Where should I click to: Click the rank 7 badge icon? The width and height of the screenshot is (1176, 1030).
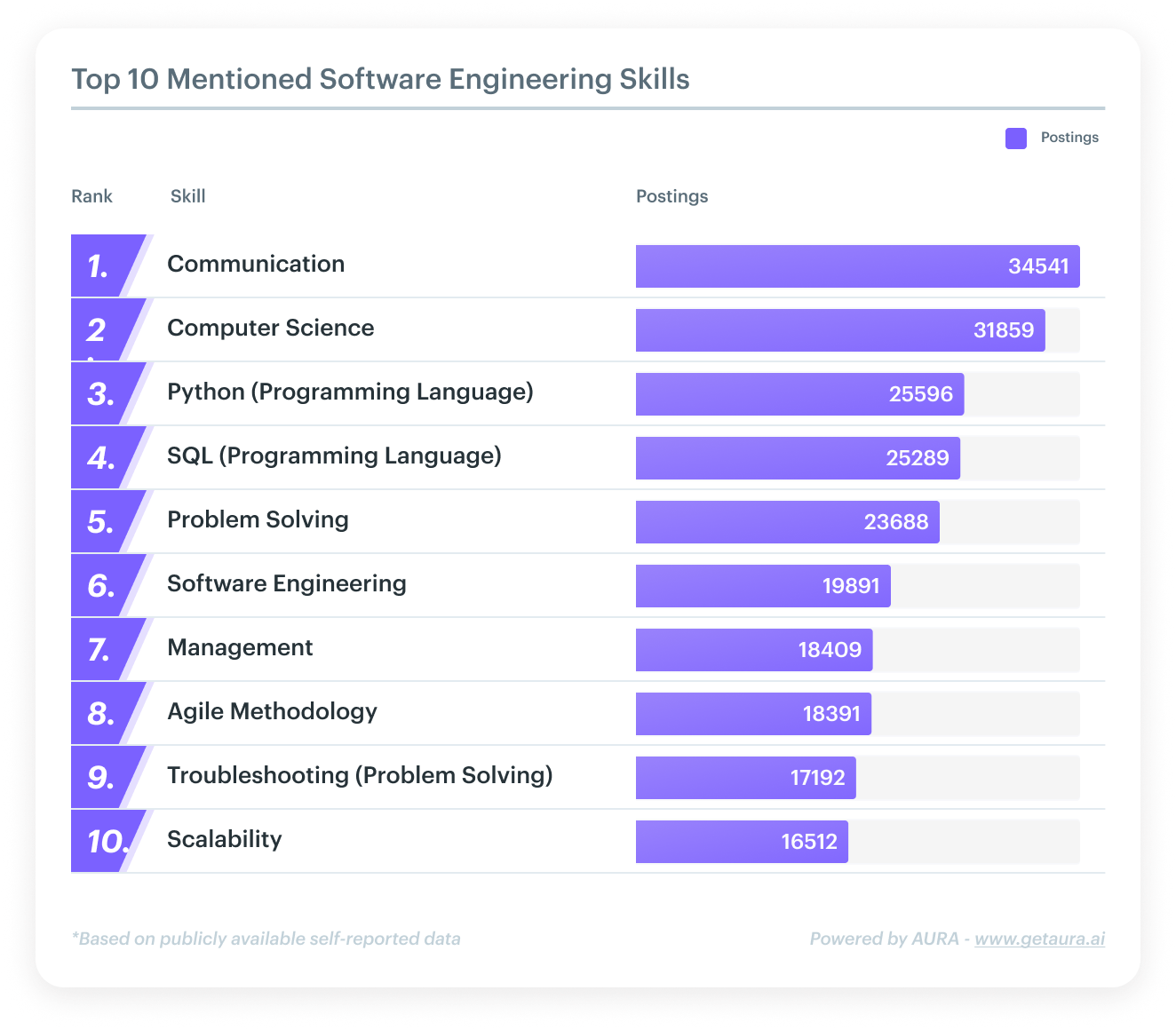pyautogui.click(x=105, y=649)
